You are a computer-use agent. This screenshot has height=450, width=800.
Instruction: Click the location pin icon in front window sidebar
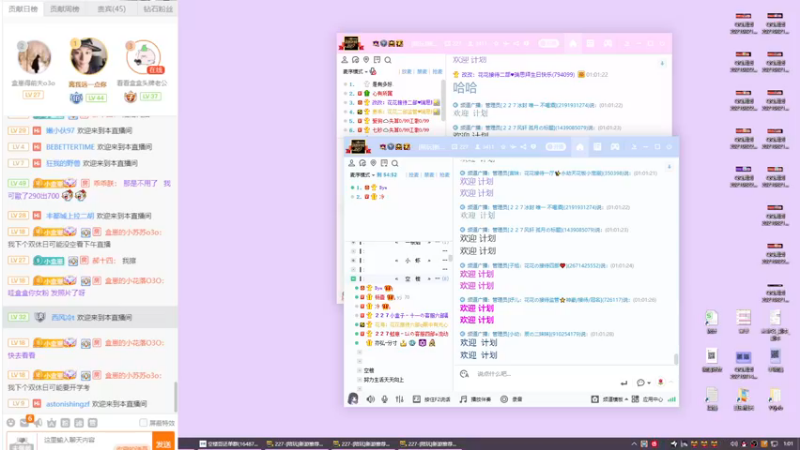(x=373, y=163)
